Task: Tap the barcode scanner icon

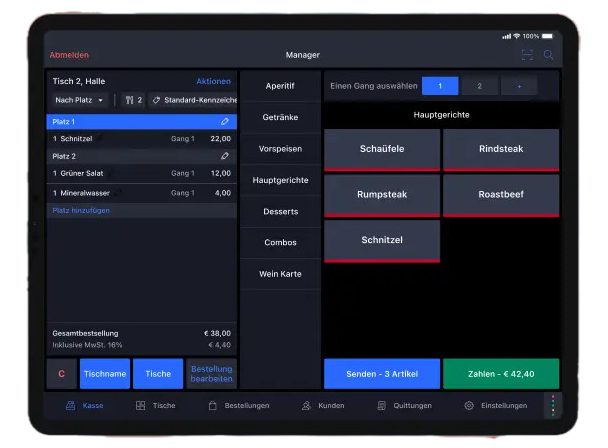Action: pos(527,55)
